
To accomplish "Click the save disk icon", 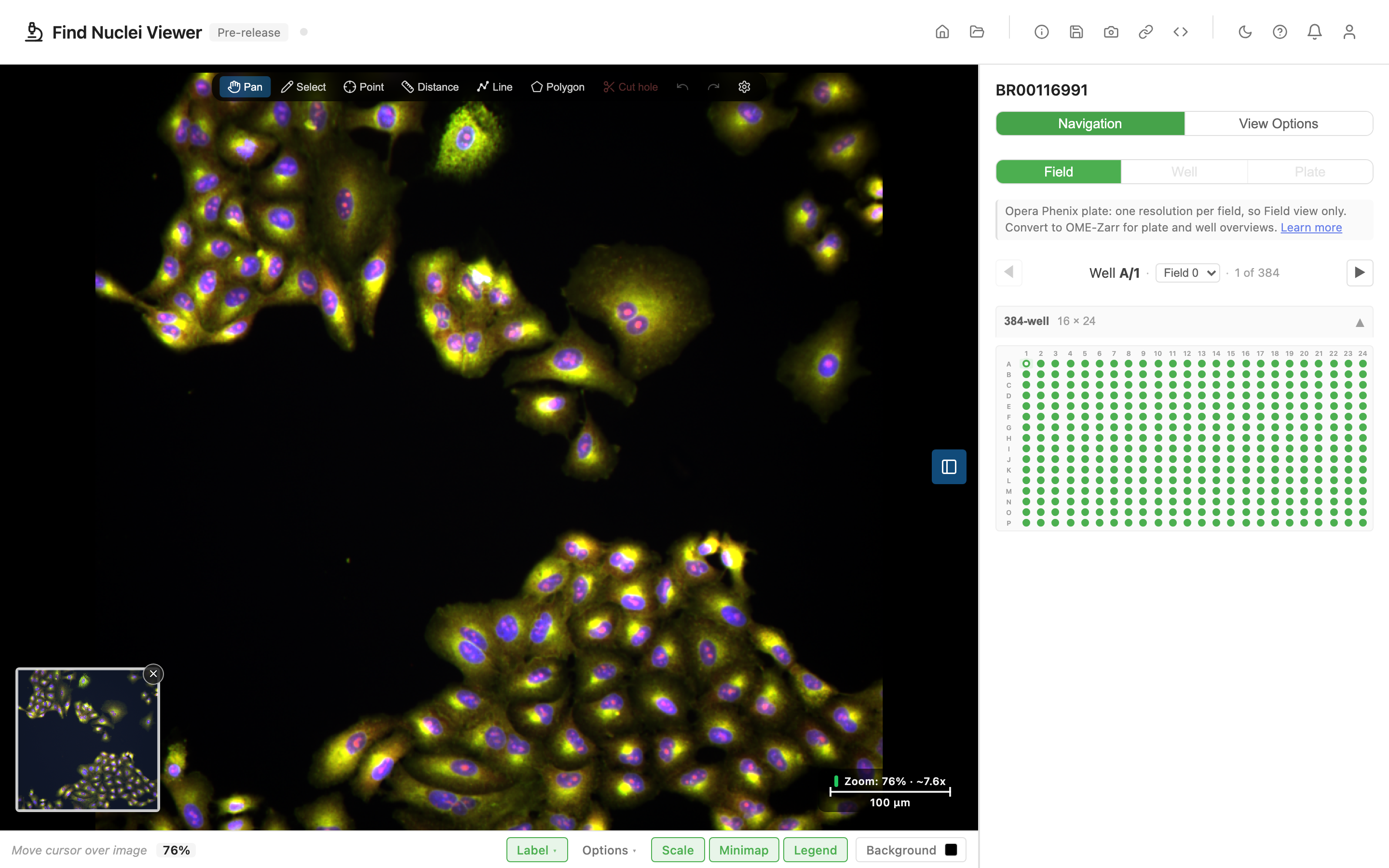I will pyautogui.click(x=1076, y=32).
